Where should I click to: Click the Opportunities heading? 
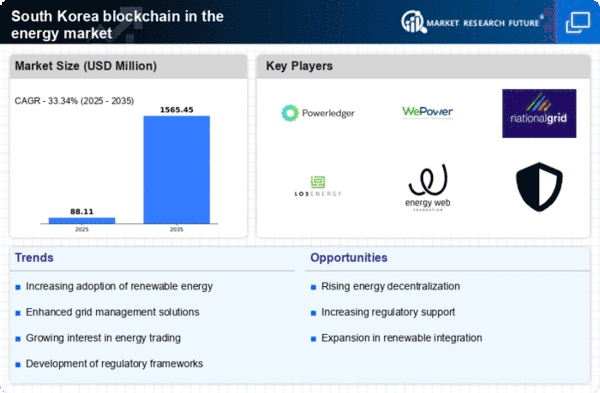349,258
